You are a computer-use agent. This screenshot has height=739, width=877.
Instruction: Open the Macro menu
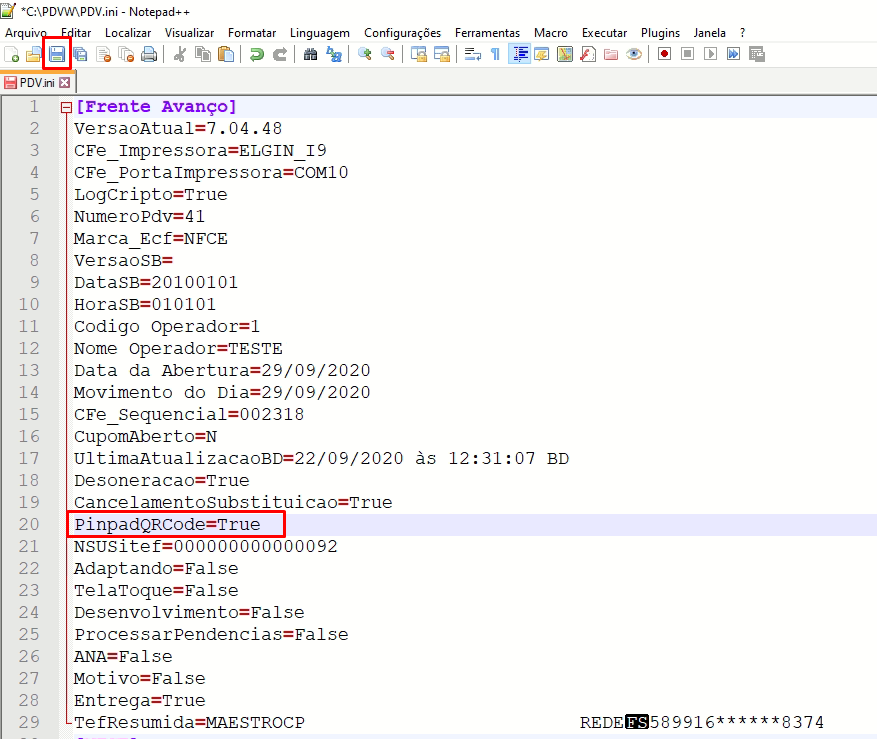coord(550,33)
